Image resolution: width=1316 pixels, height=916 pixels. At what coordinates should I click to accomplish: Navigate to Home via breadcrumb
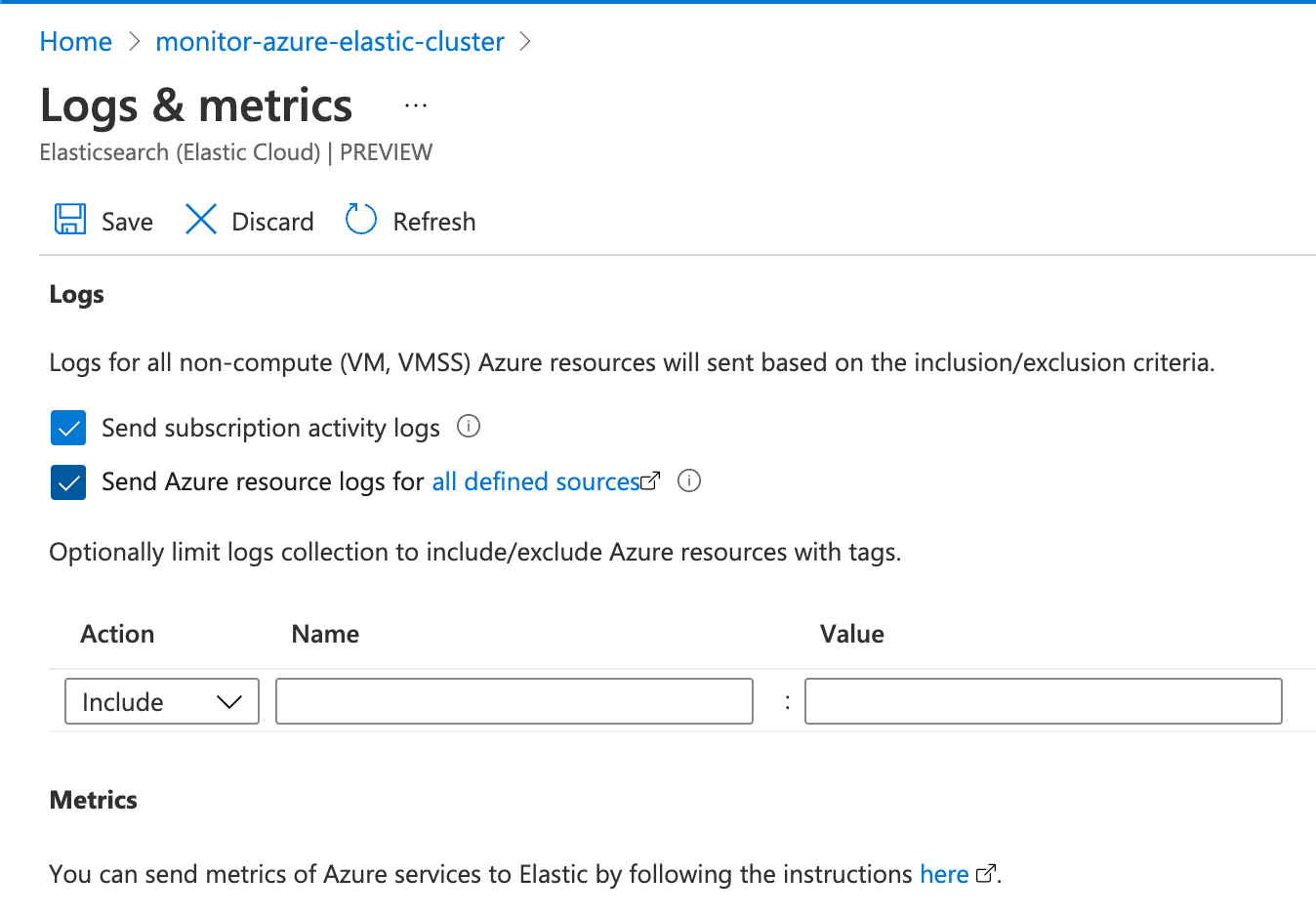[75, 41]
